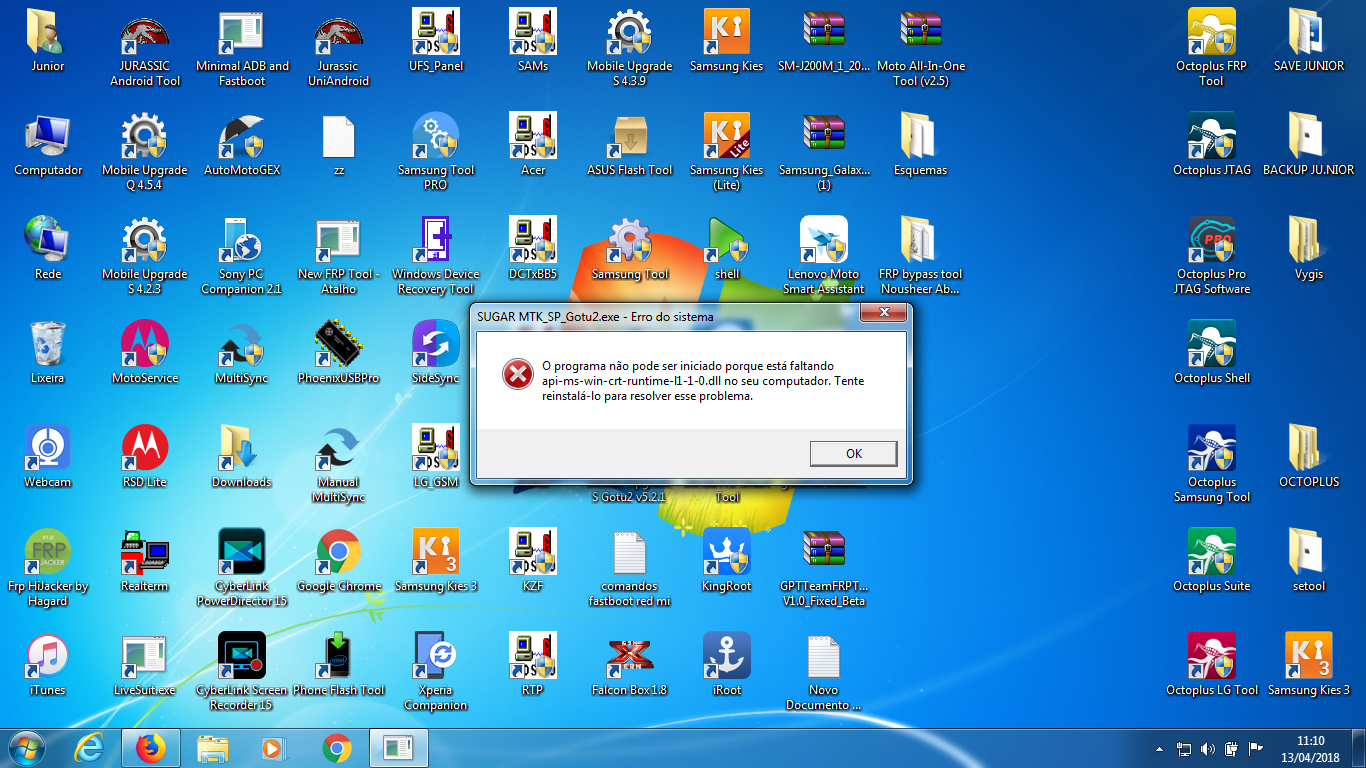This screenshot has width=1366, height=768.
Task: Open the Rede network icon
Action: [48, 249]
